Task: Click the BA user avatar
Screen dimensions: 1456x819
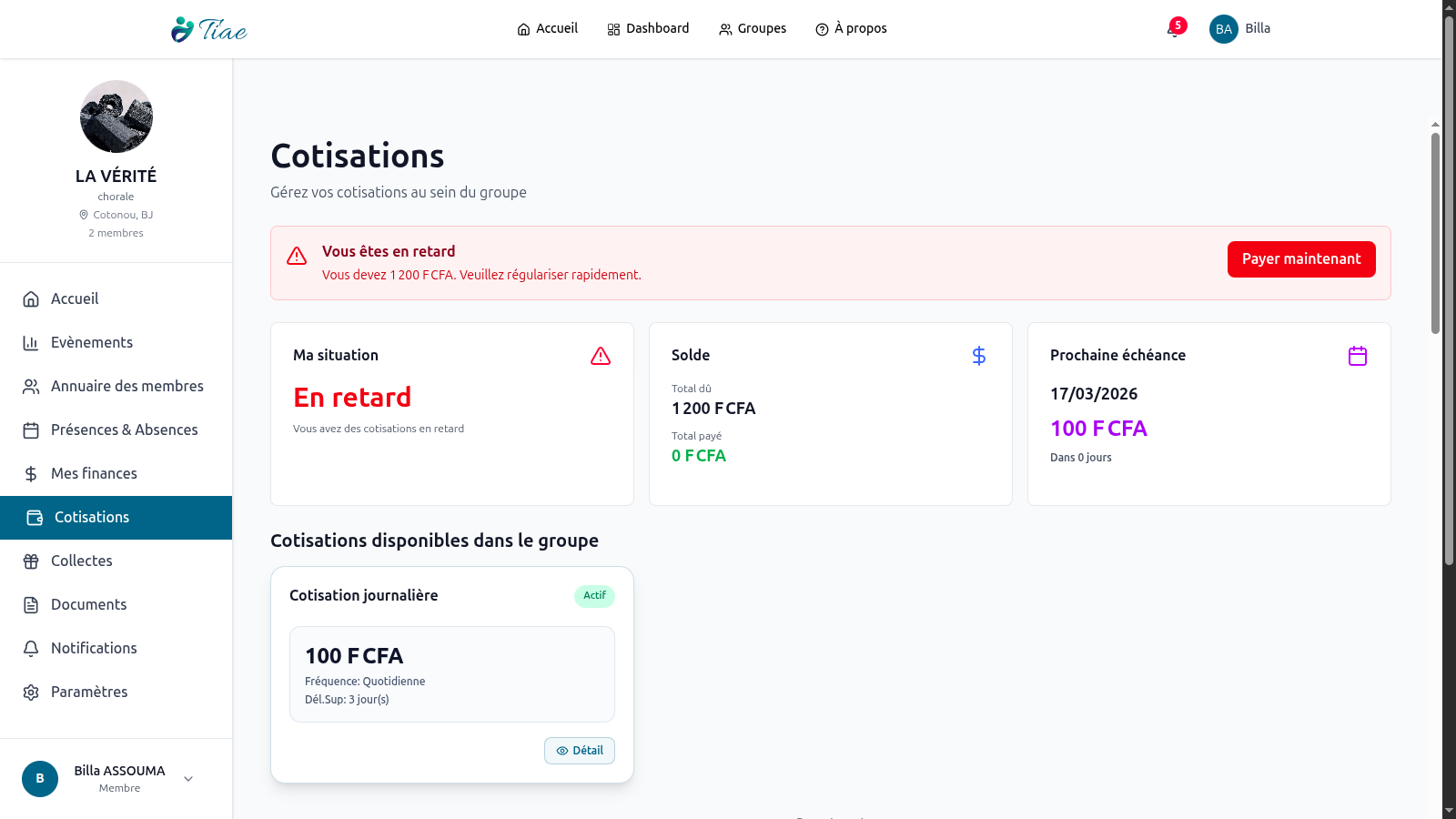Action: click(1223, 29)
